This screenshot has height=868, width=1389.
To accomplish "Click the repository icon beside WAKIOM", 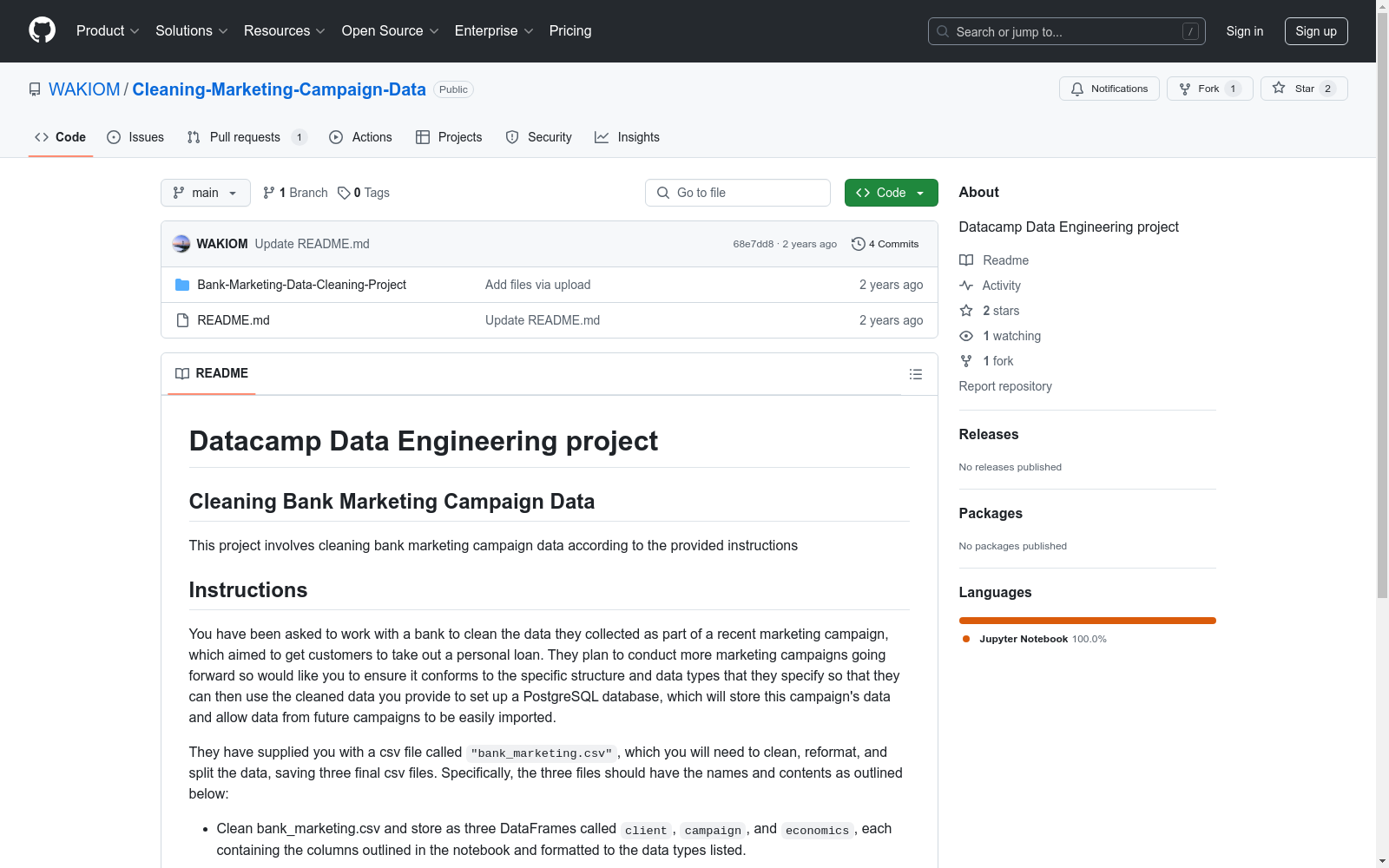I will coord(35,89).
